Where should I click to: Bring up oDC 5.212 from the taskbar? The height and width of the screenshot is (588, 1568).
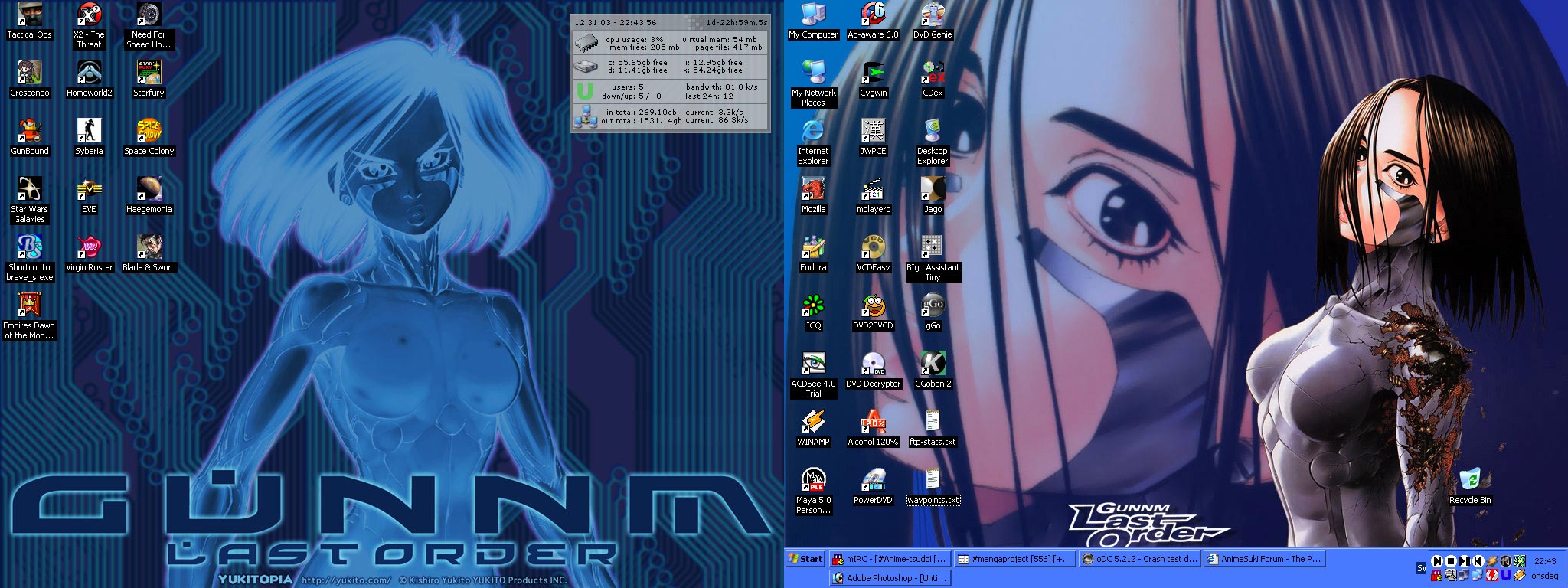click(x=1139, y=559)
